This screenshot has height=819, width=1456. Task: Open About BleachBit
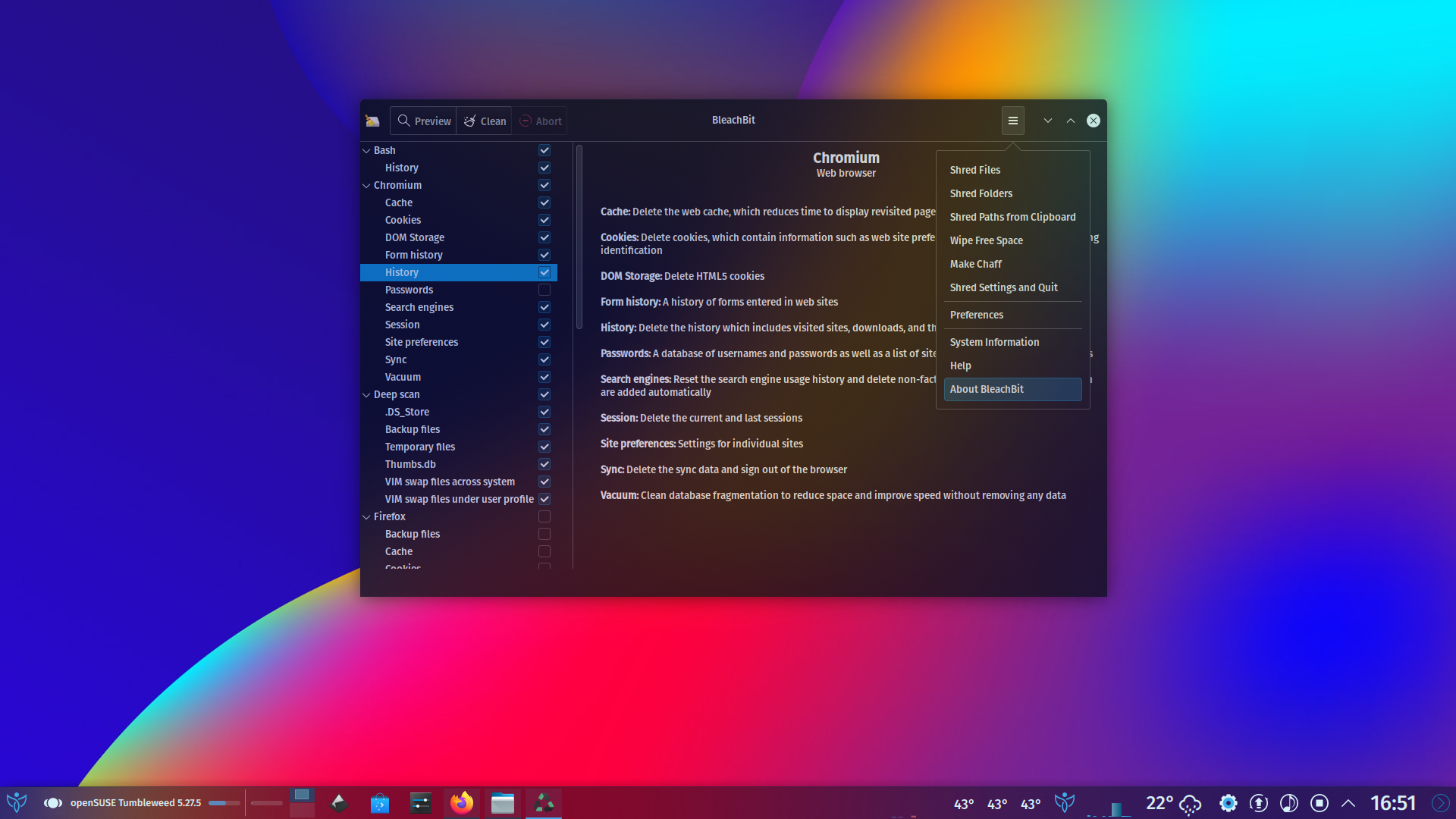click(x=1012, y=389)
